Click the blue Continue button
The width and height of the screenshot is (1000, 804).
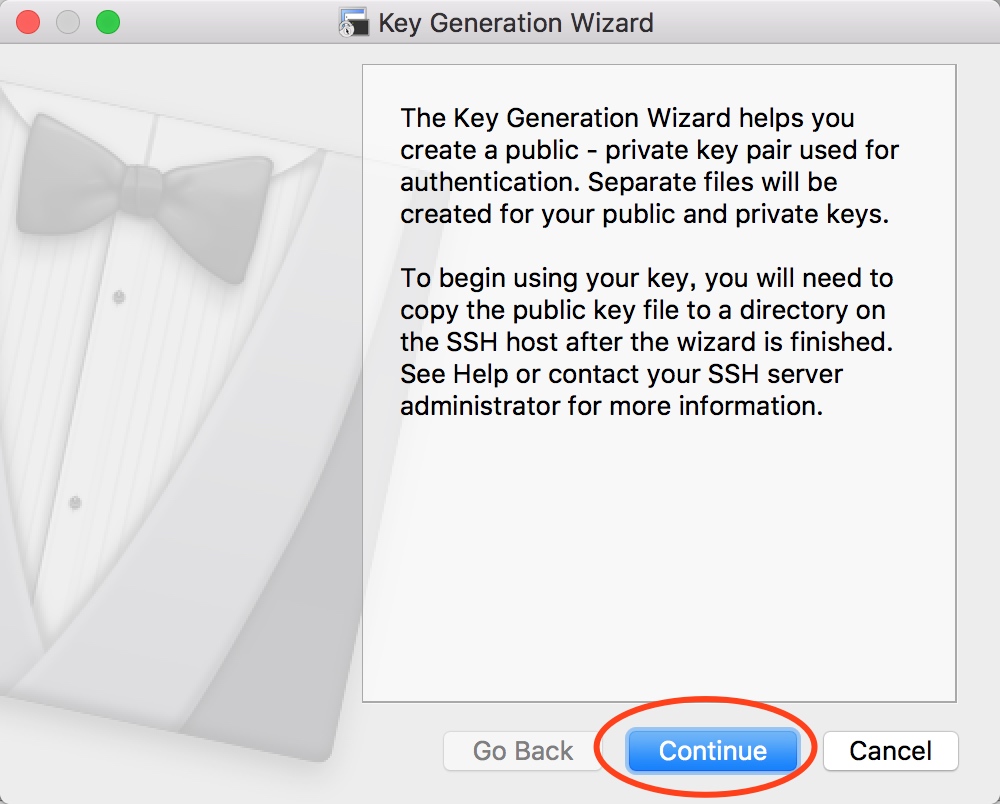pyautogui.click(x=712, y=750)
